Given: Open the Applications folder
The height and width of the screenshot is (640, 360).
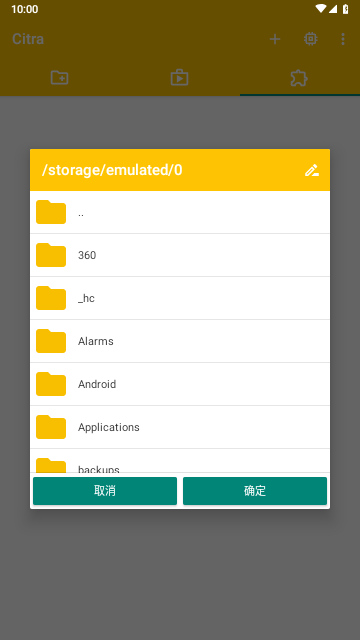Looking at the screenshot, I should 180,427.
